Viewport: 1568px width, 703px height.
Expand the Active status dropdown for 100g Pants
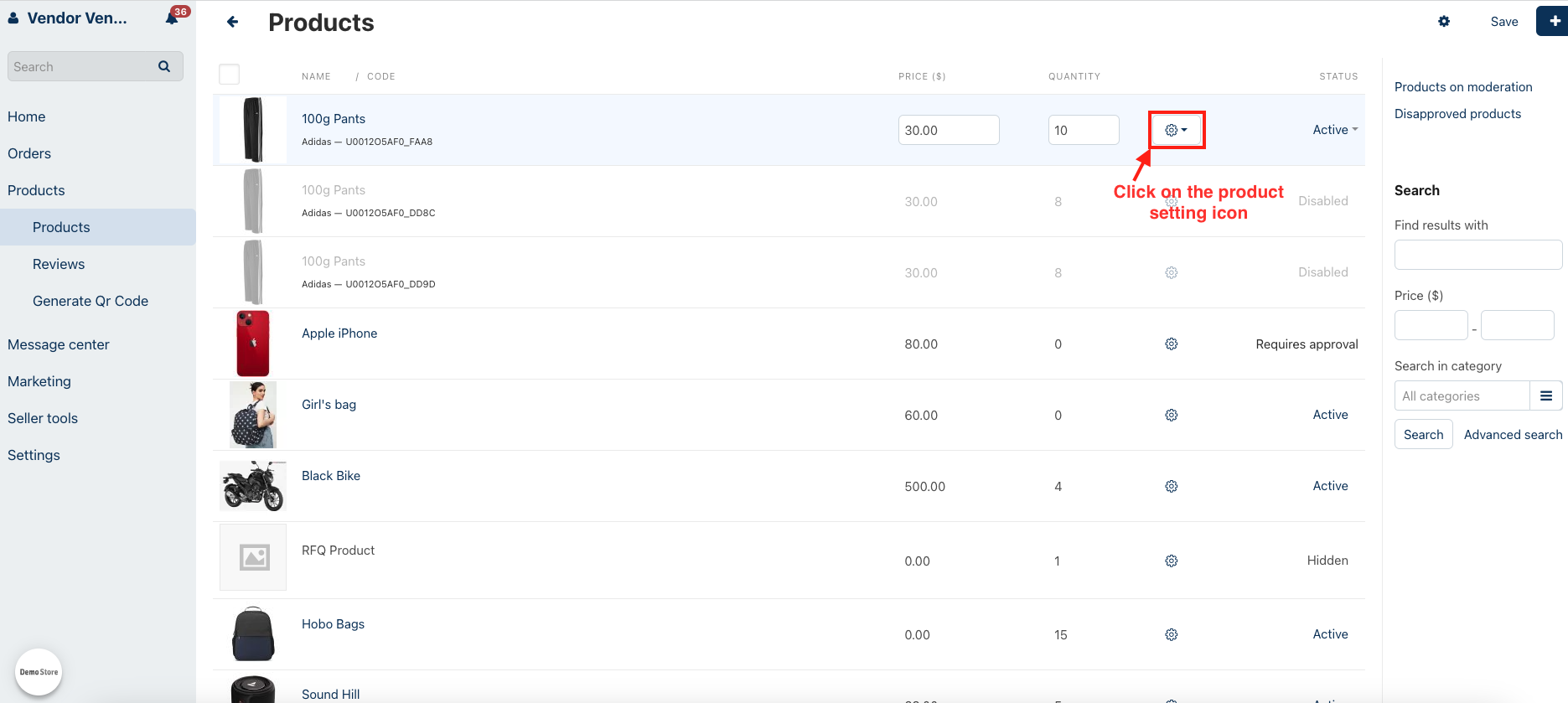click(x=1334, y=130)
